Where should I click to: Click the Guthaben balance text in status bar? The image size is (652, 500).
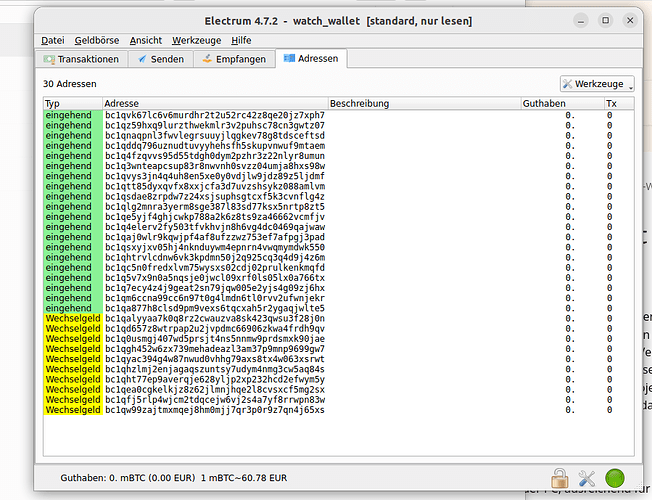point(173,478)
